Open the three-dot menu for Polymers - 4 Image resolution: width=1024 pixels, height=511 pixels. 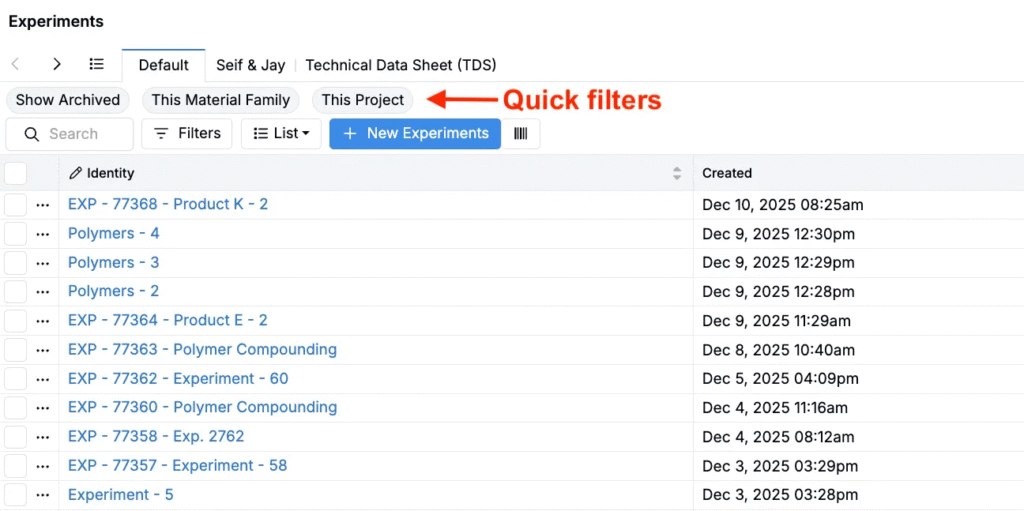(x=42, y=234)
